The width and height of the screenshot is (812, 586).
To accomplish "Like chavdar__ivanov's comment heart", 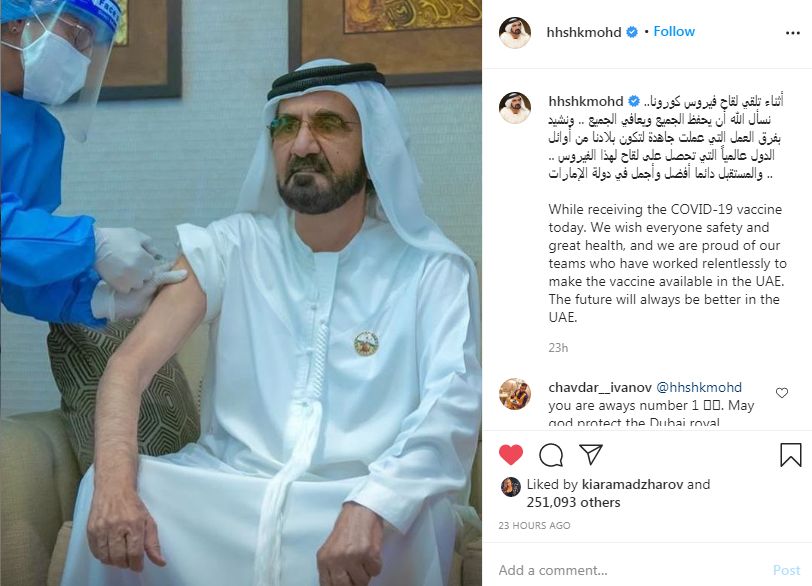I will [782, 393].
